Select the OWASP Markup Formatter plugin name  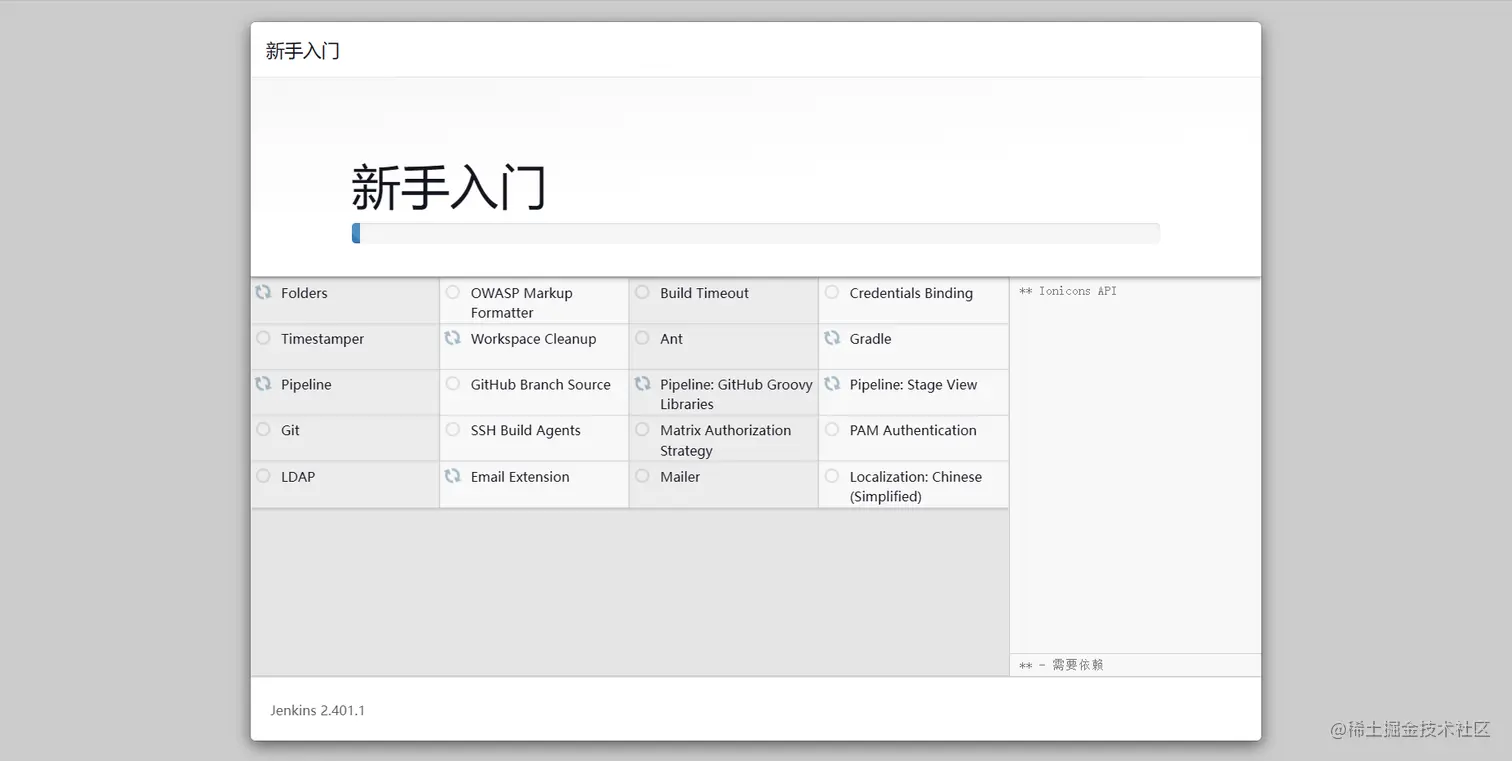(522, 303)
